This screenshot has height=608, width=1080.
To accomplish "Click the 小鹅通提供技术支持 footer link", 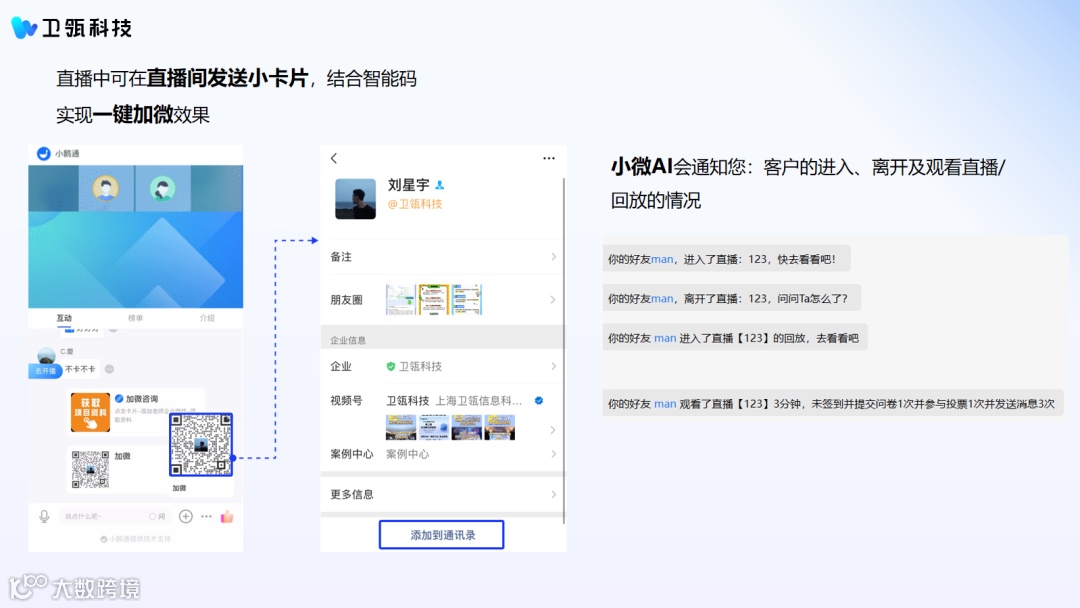I will (136, 539).
